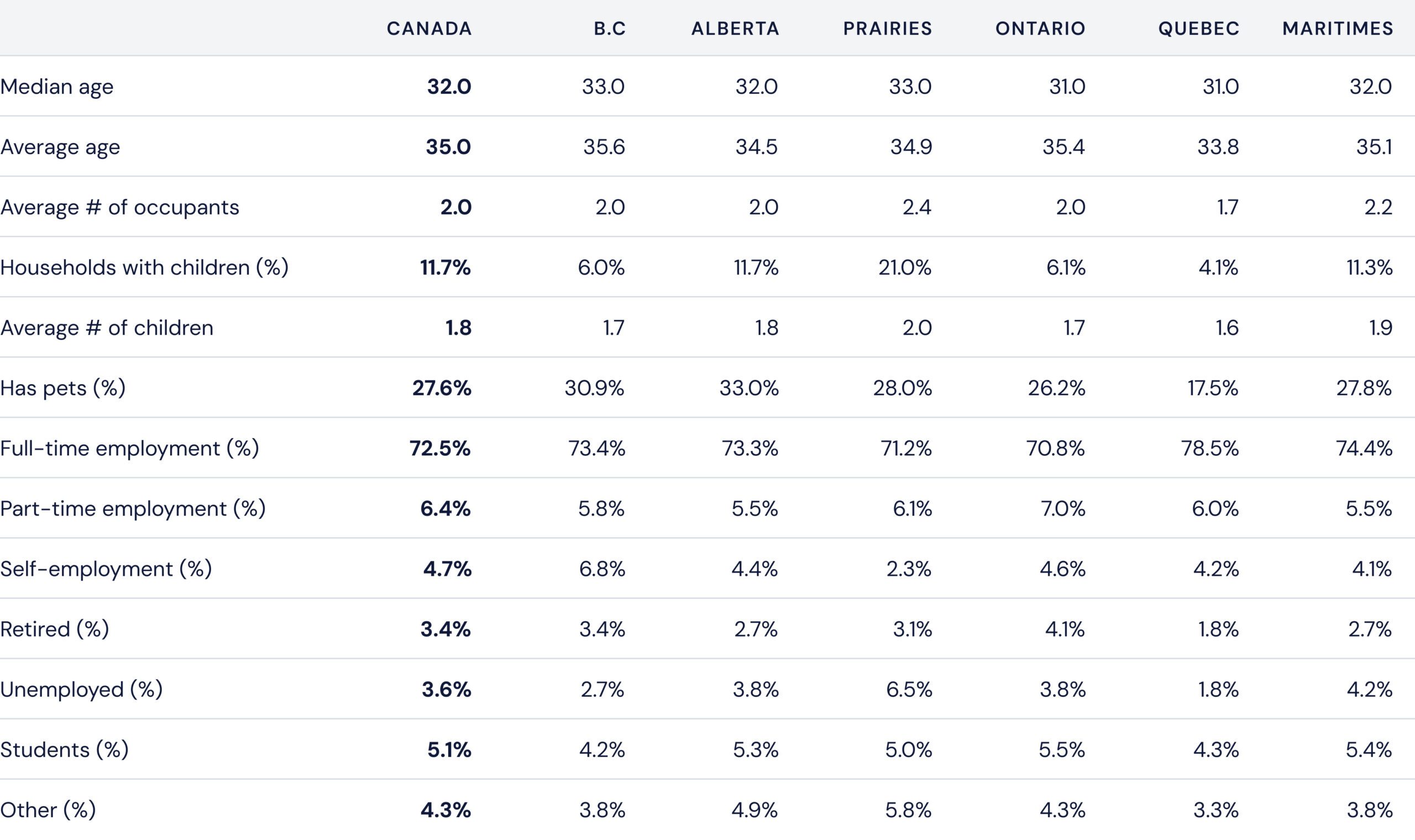This screenshot has width=1415, height=840.
Task: Select the B.C column header
Action: [x=610, y=28]
